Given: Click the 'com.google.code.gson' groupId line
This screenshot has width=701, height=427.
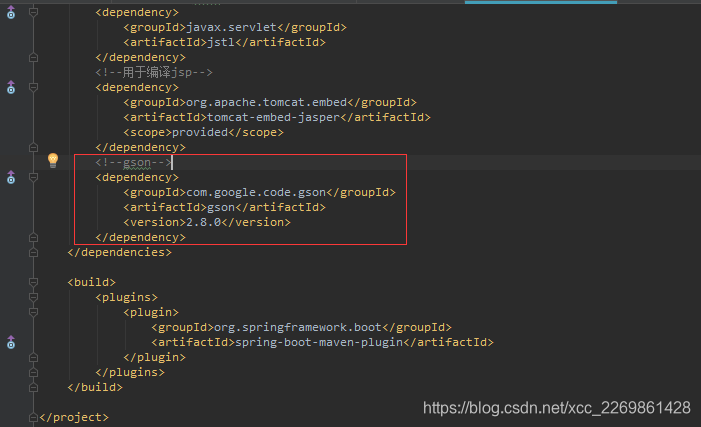Looking at the screenshot, I should 259,192.
